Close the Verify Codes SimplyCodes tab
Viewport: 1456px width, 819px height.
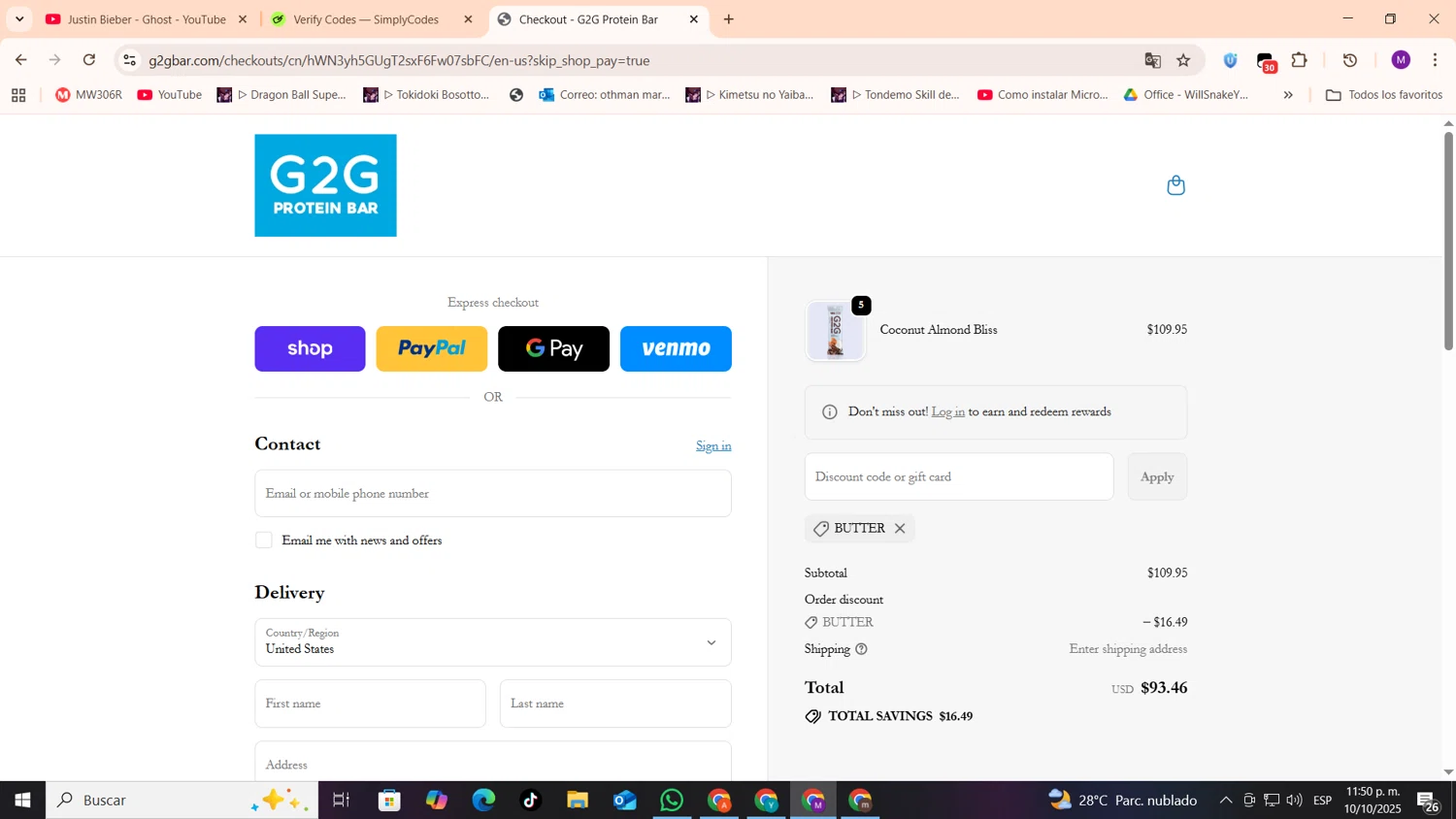468,19
